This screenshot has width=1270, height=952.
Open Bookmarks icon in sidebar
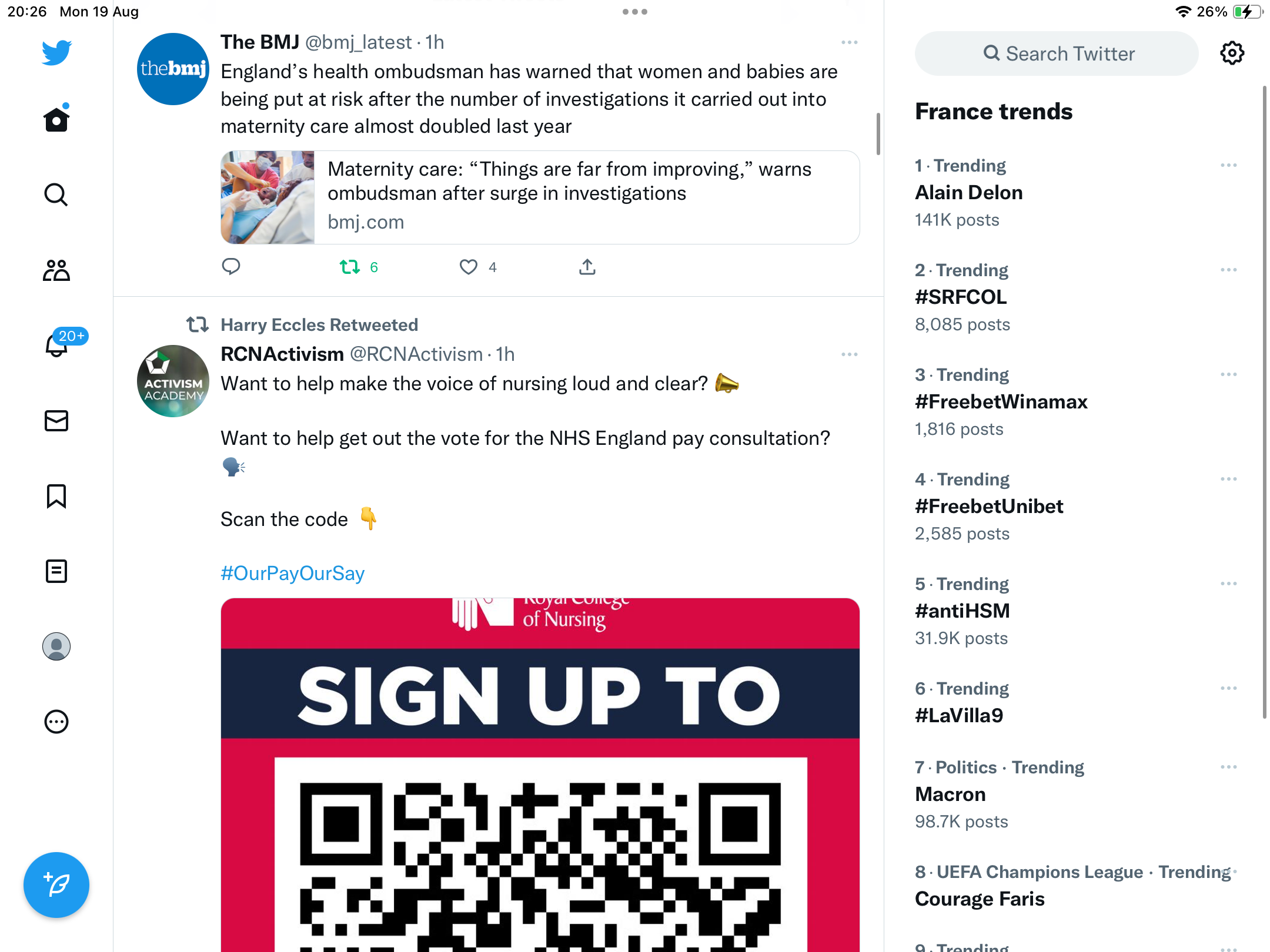pos(56,496)
